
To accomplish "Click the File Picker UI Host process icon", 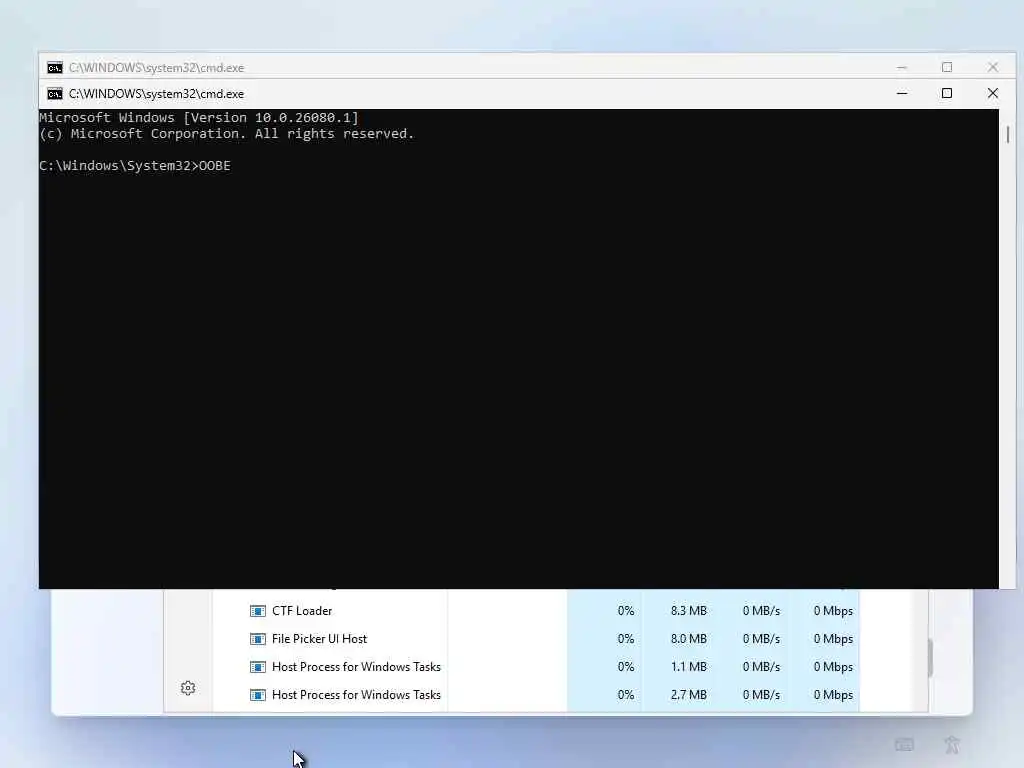I will tap(258, 639).
